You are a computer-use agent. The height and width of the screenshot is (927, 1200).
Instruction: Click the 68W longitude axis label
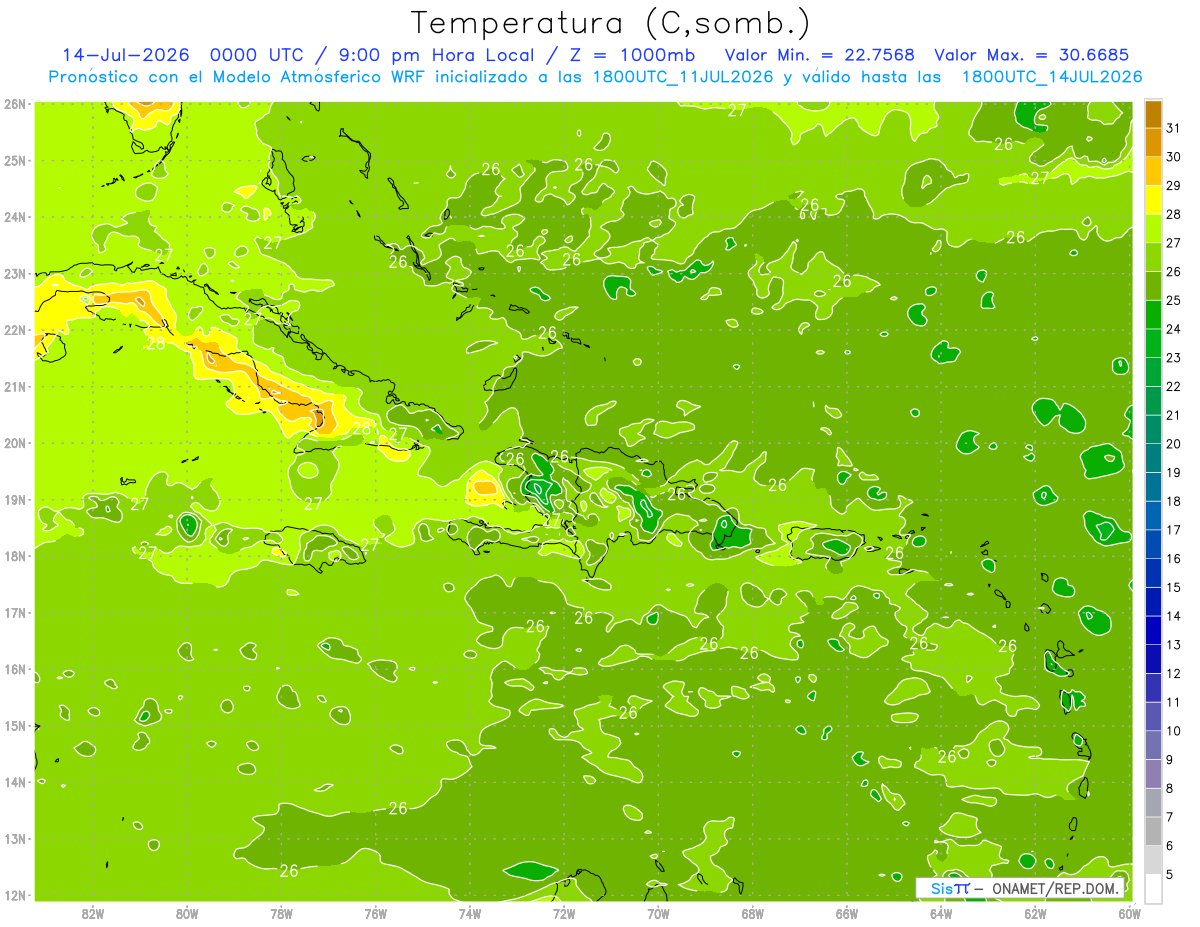click(753, 913)
